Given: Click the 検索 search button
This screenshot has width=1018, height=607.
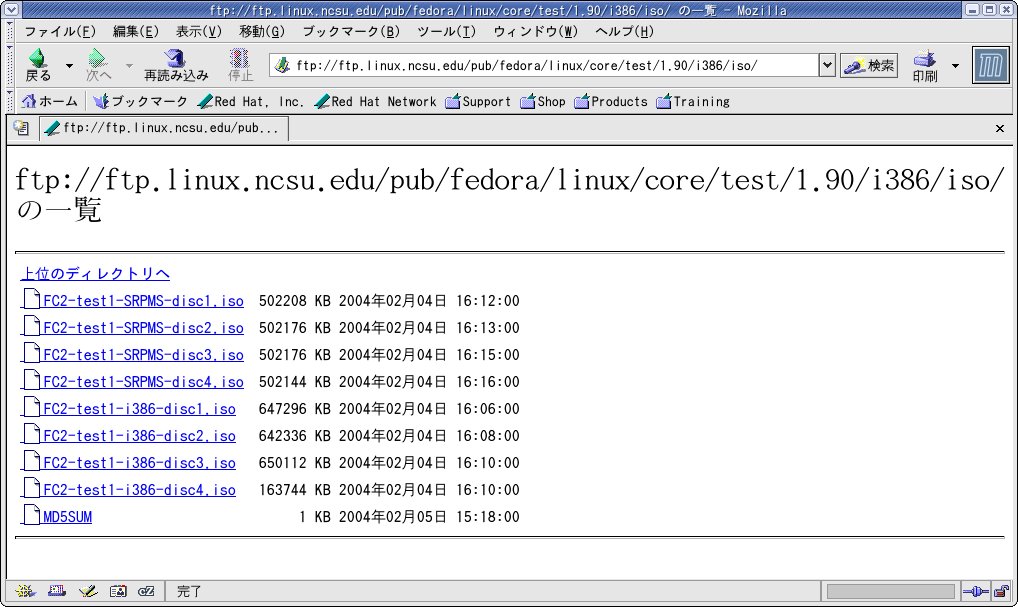Looking at the screenshot, I should (x=869, y=66).
